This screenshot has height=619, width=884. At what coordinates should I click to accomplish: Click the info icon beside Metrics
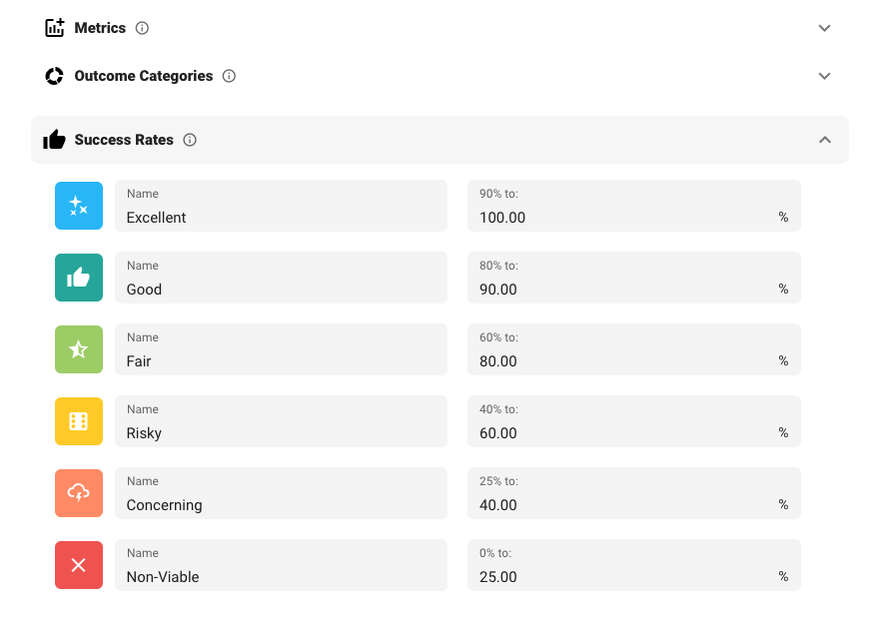point(142,28)
